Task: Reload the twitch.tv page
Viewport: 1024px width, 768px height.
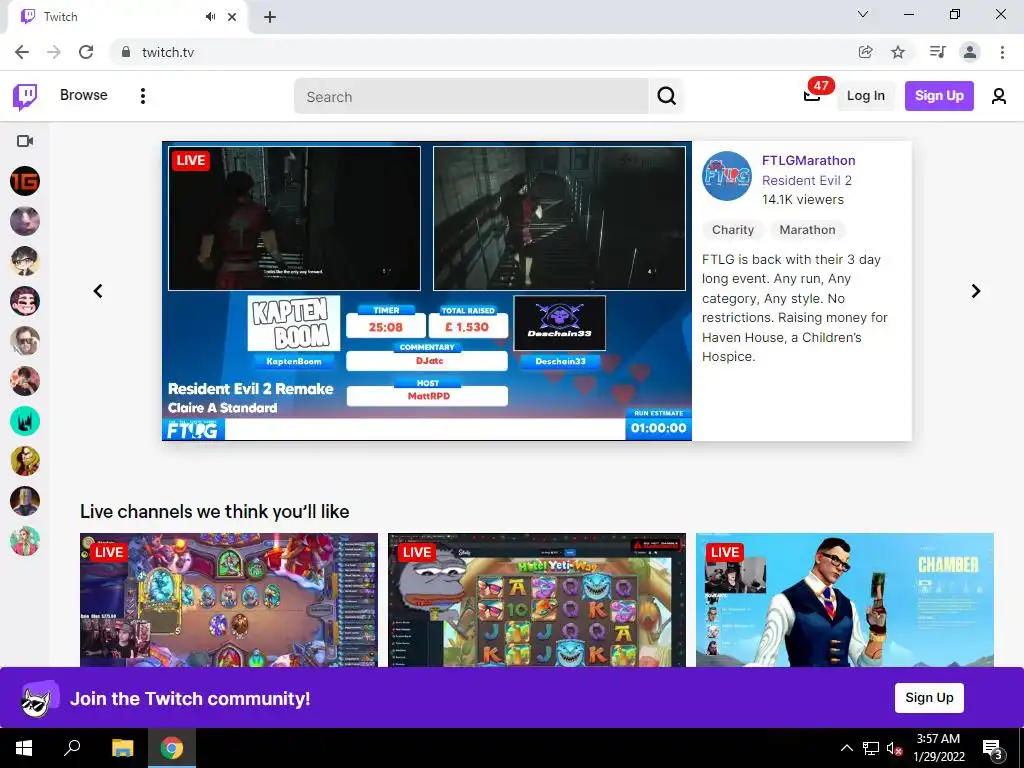Action: [x=86, y=52]
